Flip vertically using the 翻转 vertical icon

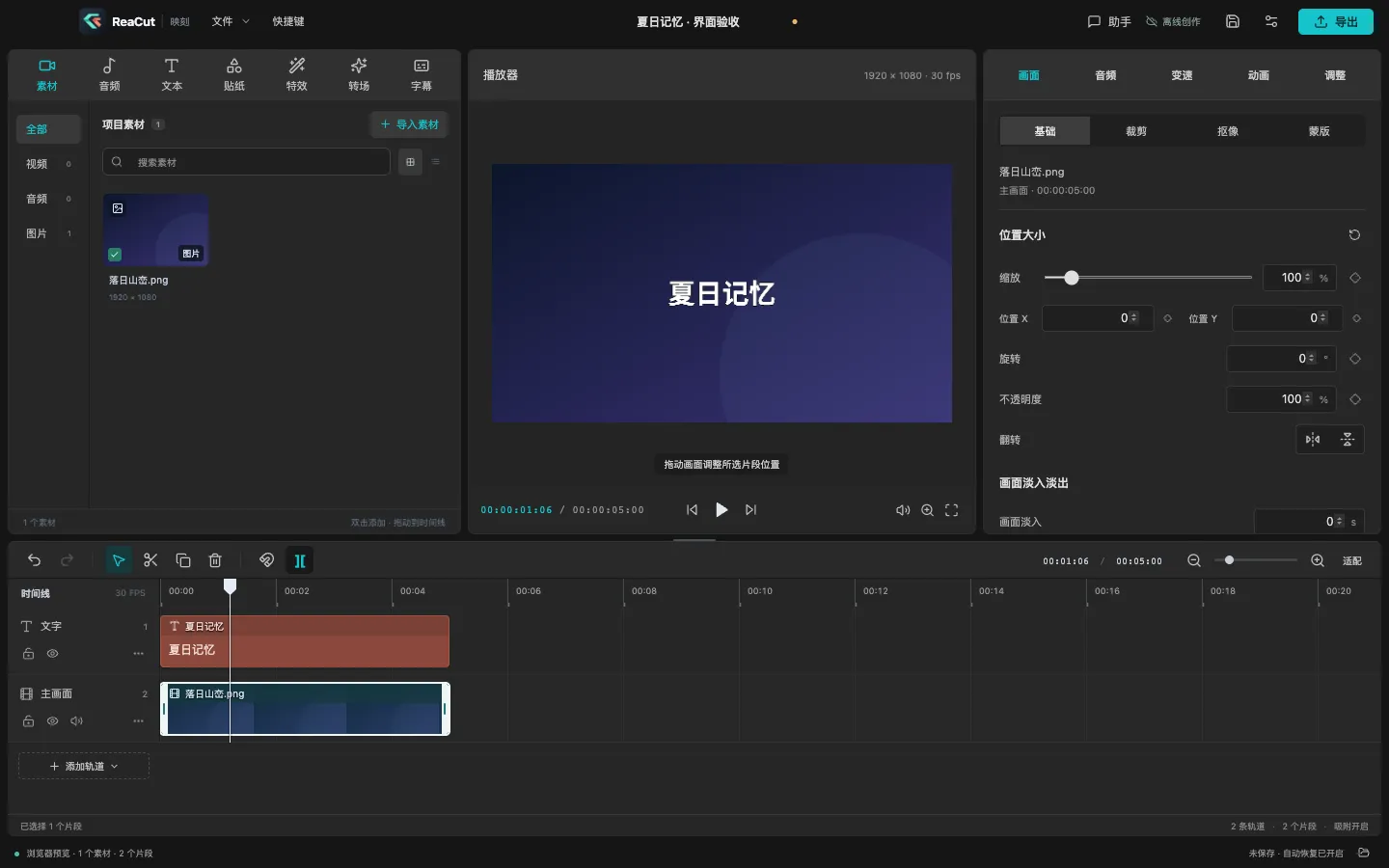click(x=1348, y=440)
